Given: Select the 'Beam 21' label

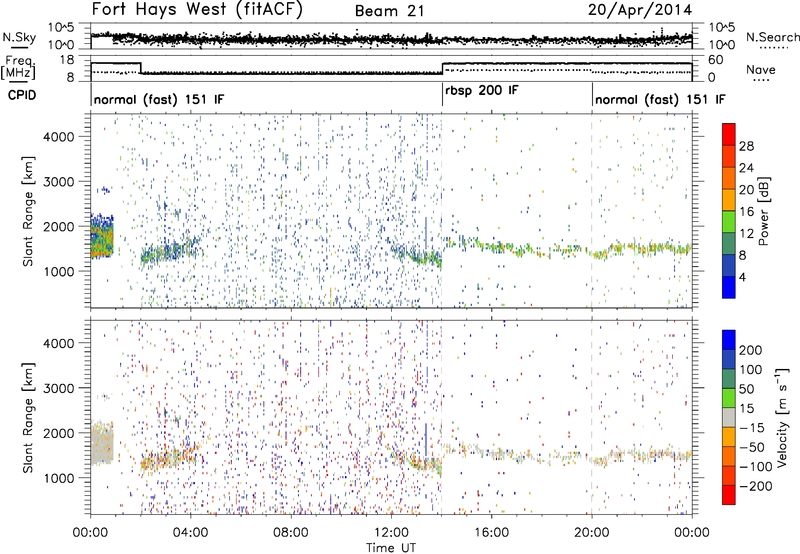Looking at the screenshot, I should coord(389,11).
